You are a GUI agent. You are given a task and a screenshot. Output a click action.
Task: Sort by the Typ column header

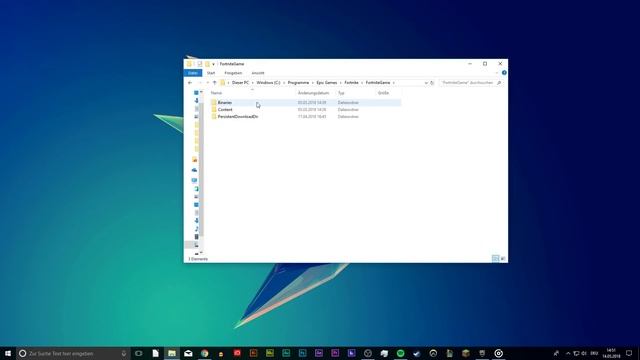pos(341,93)
